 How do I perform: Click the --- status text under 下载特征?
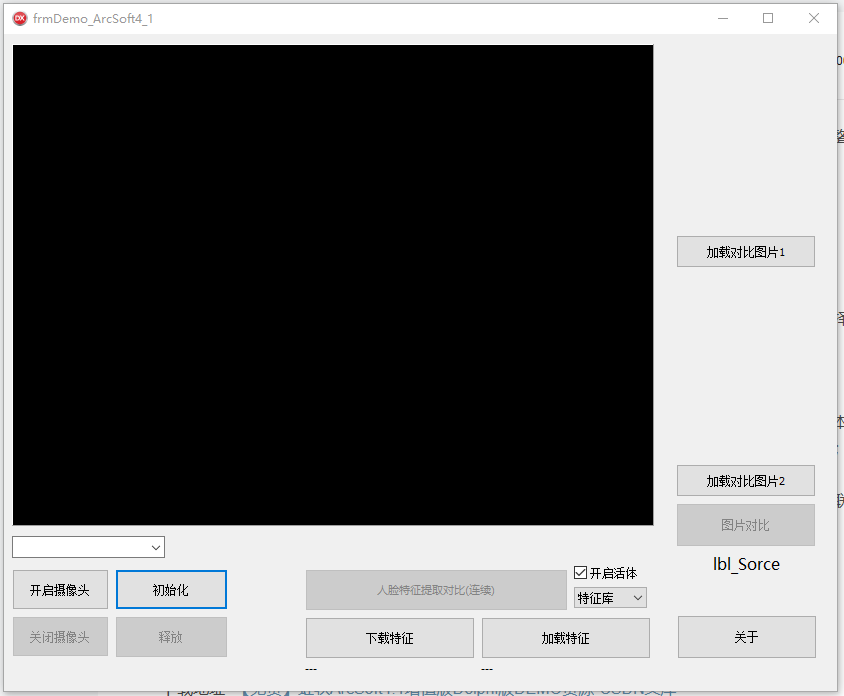point(311,668)
